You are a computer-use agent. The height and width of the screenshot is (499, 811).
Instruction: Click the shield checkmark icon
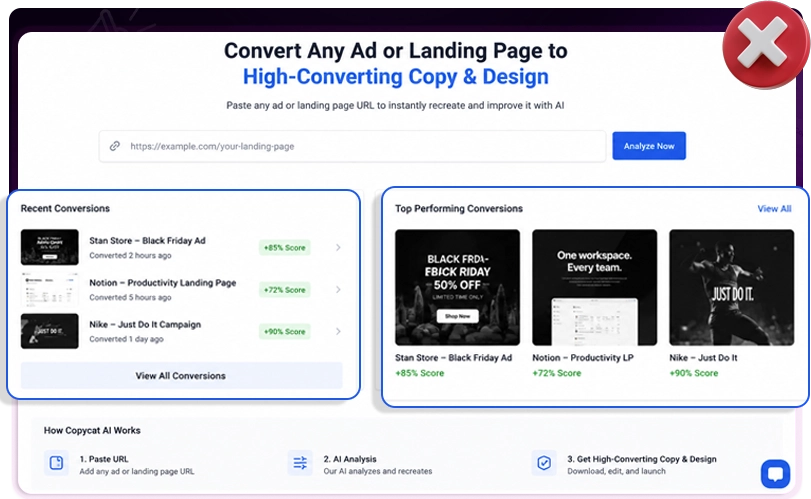pyautogui.click(x=544, y=462)
